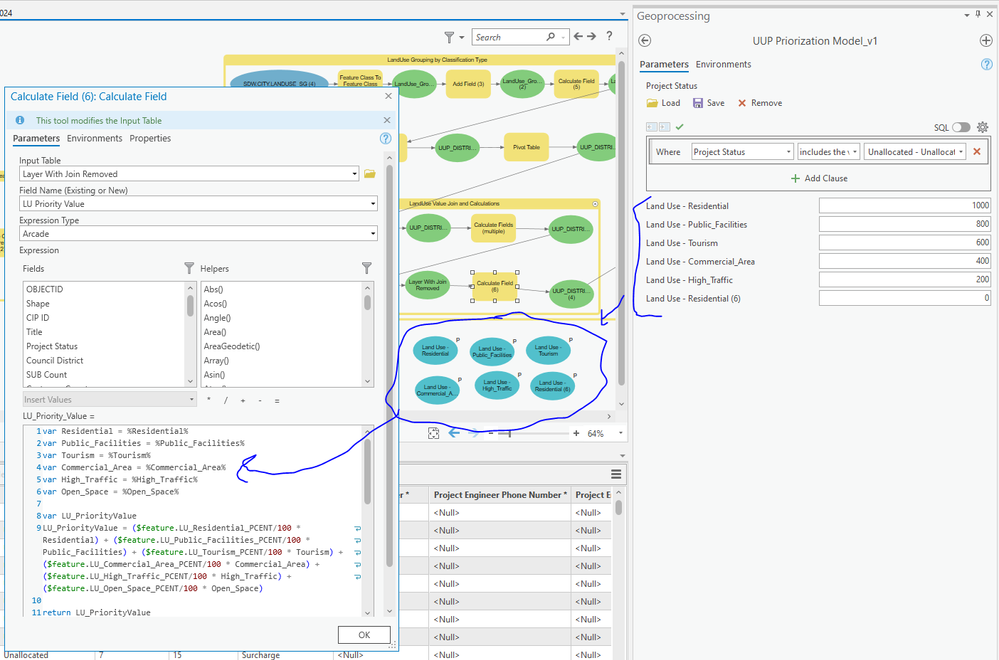
Task: Switch to Environments tab in Calculate Field dialog
Action: (x=94, y=138)
